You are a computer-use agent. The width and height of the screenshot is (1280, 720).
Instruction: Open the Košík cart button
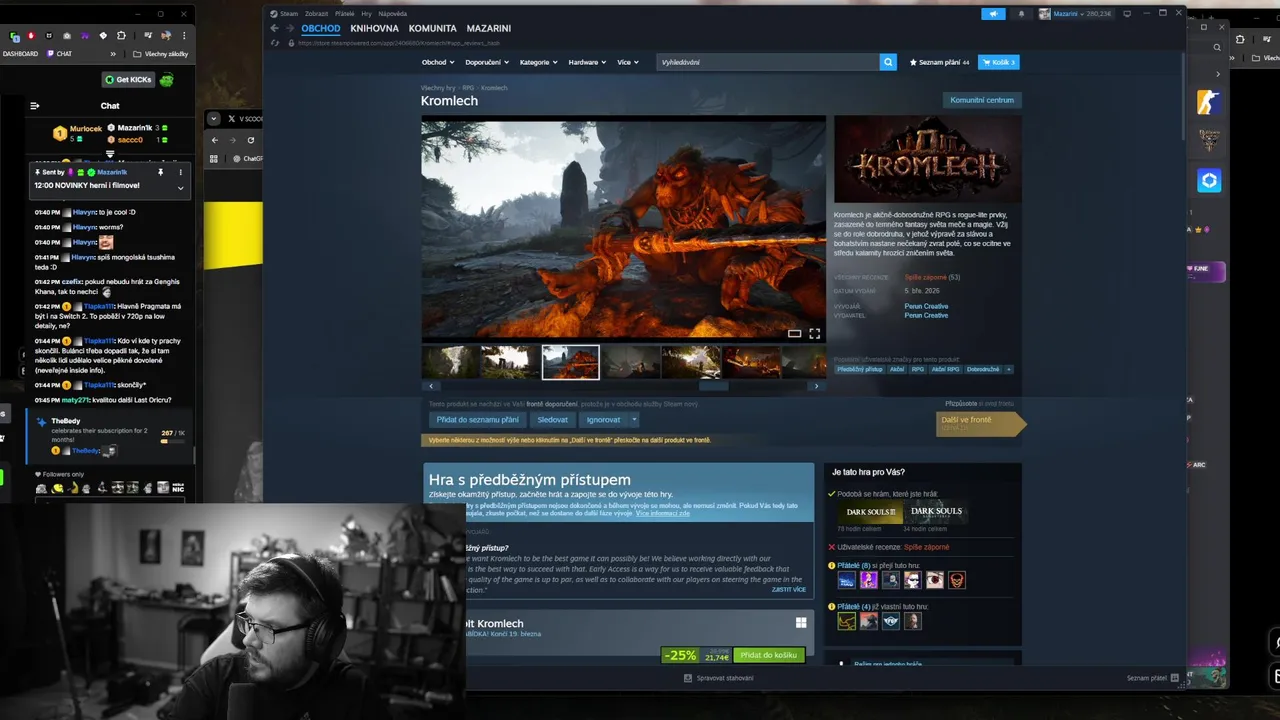coord(998,62)
